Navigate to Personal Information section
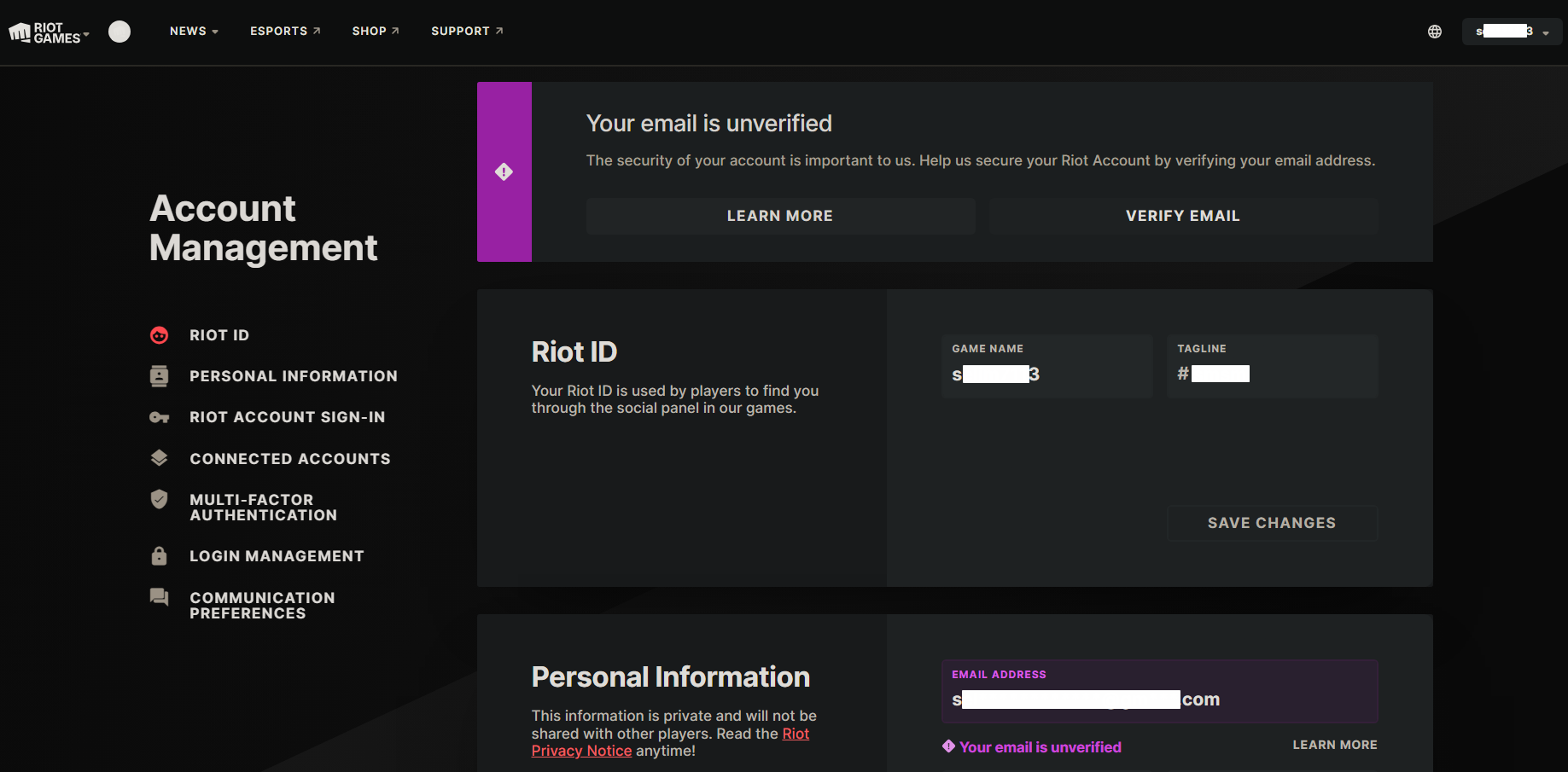The image size is (1568, 772). tap(294, 376)
